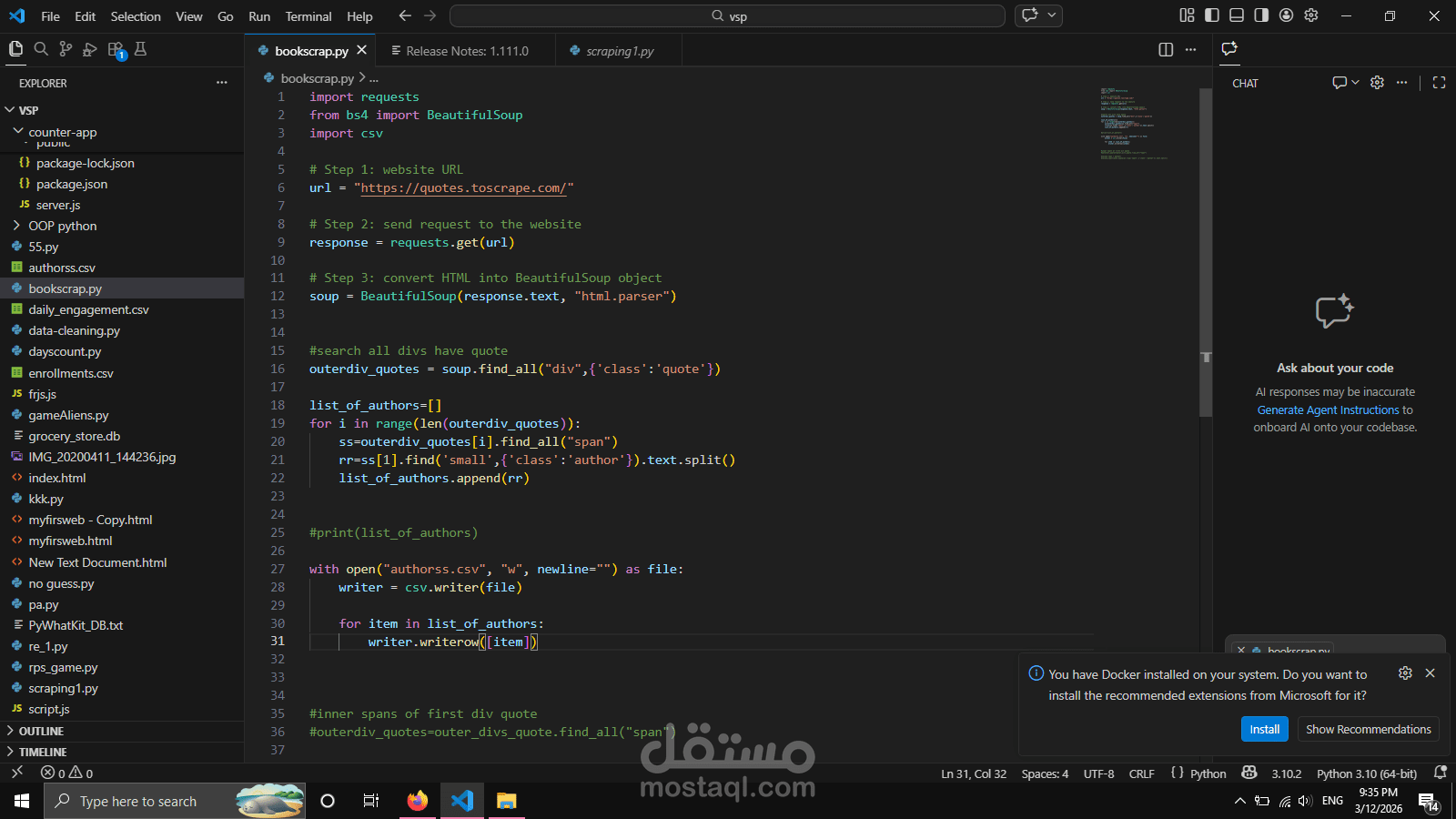Open the VS Code icon on the taskbar
Image resolution: width=1456 pixels, height=819 pixels.
click(x=461, y=801)
